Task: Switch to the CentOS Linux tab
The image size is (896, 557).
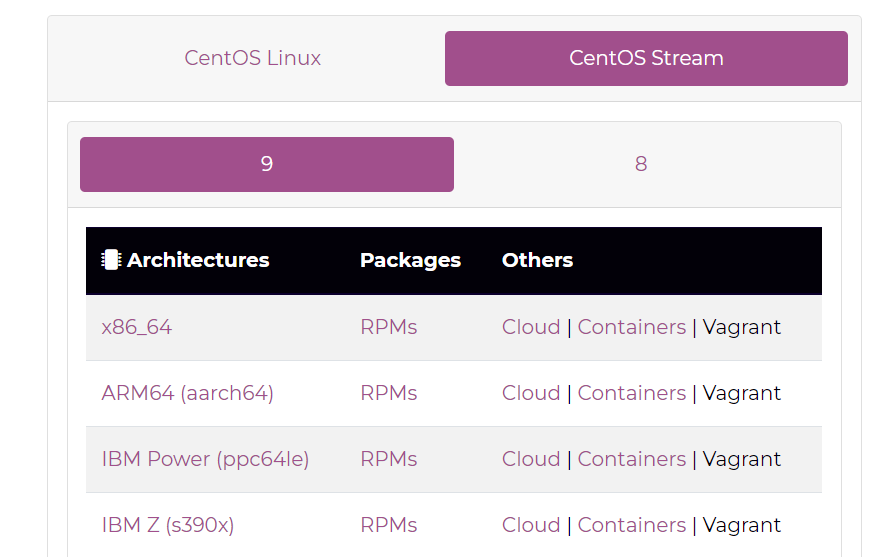Action: click(x=253, y=58)
